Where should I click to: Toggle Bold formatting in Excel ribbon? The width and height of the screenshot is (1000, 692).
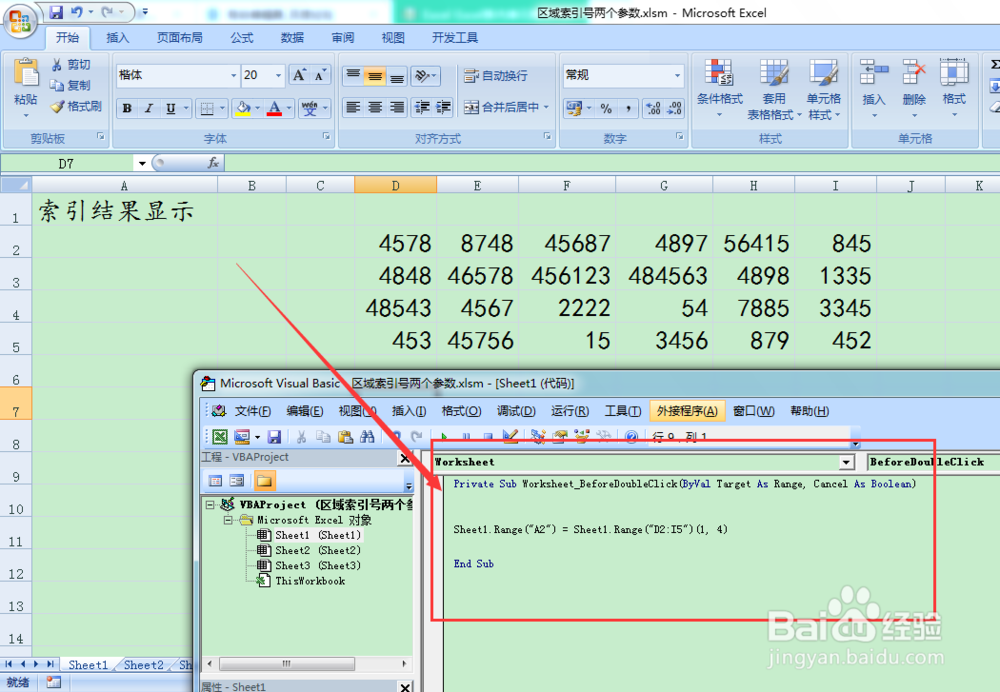point(127,108)
